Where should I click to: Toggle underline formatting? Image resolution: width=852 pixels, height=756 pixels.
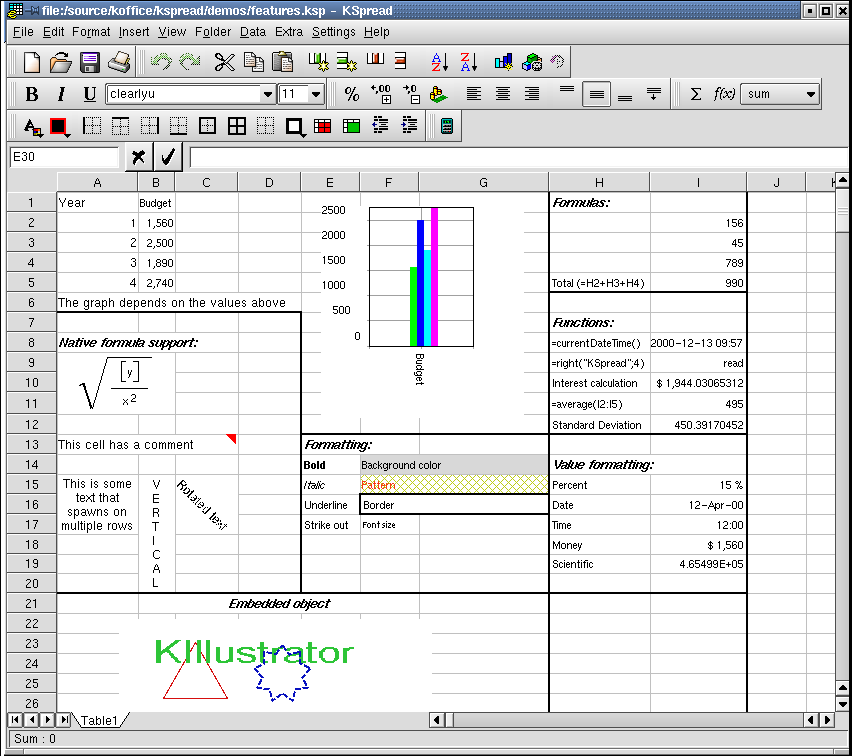point(90,94)
